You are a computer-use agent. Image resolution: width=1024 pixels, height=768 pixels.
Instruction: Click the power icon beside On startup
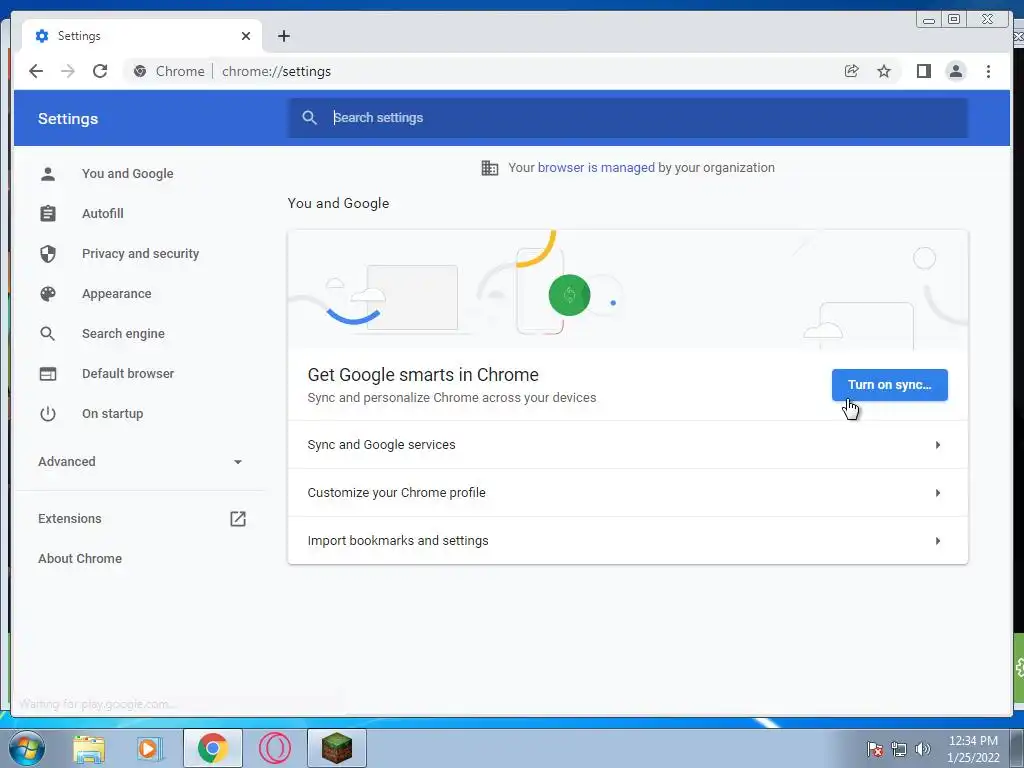pyautogui.click(x=48, y=413)
